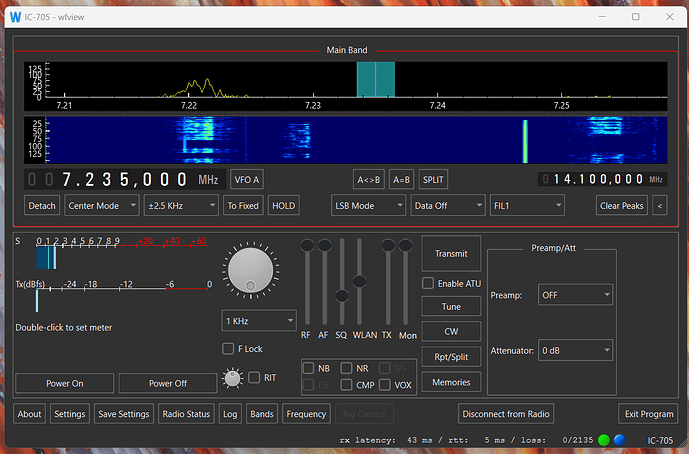Open the Attenuator 0 dB dropdown
This screenshot has height=454, width=689.
pyautogui.click(x=575, y=350)
